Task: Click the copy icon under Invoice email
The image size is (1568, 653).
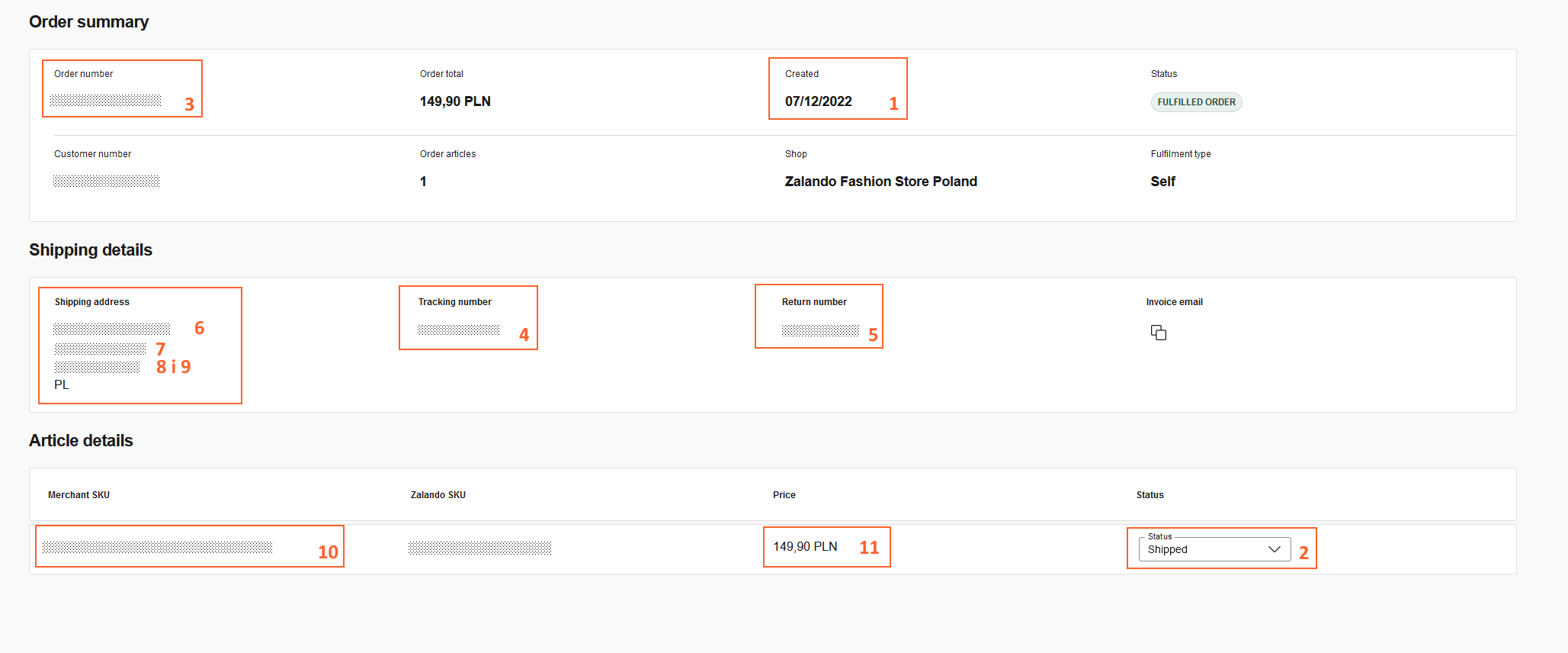Action: [x=1158, y=333]
